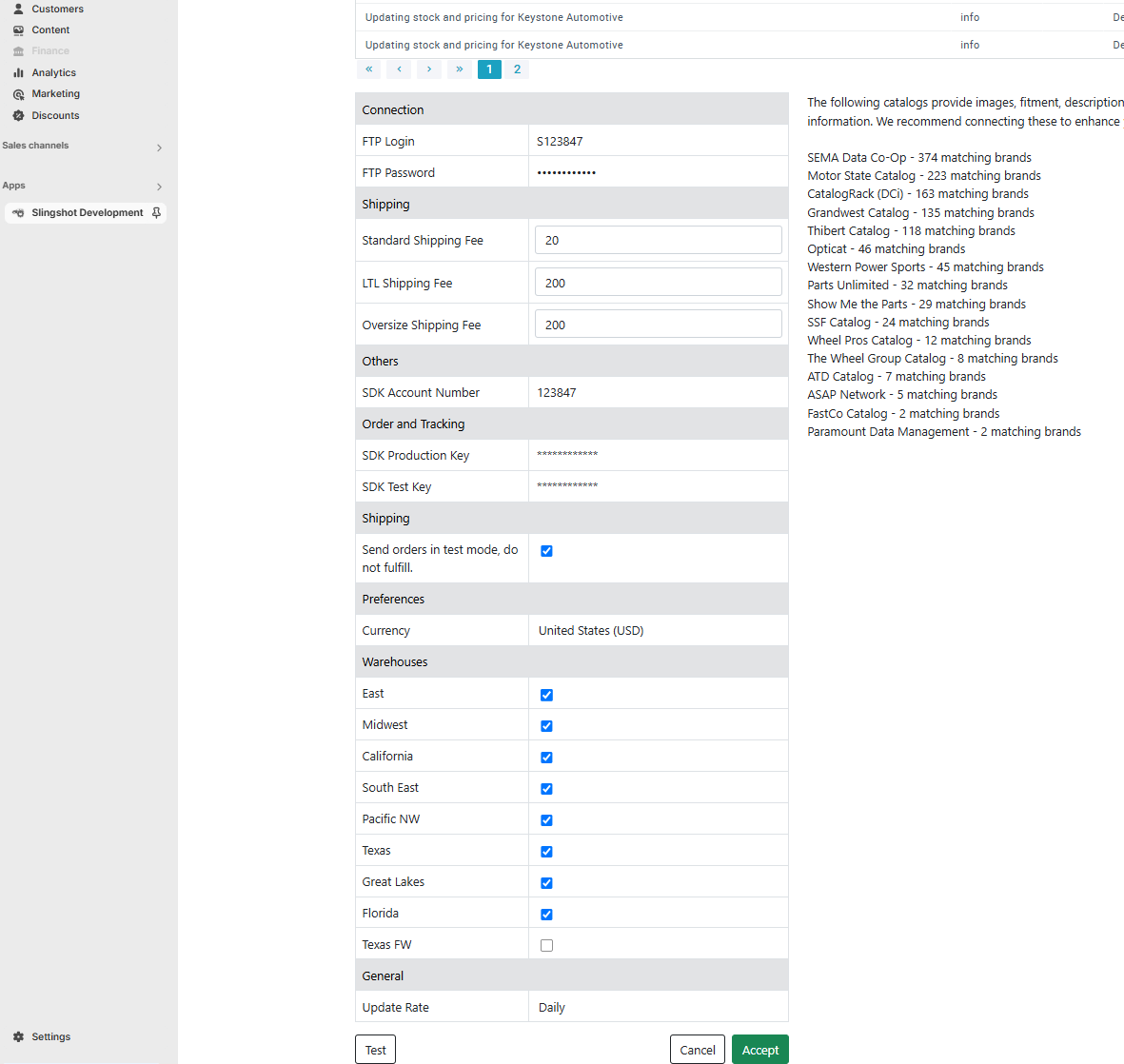The height and width of the screenshot is (1064, 1124).
Task: Click Motor State Catalog entry
Action: tap(924, 176)
